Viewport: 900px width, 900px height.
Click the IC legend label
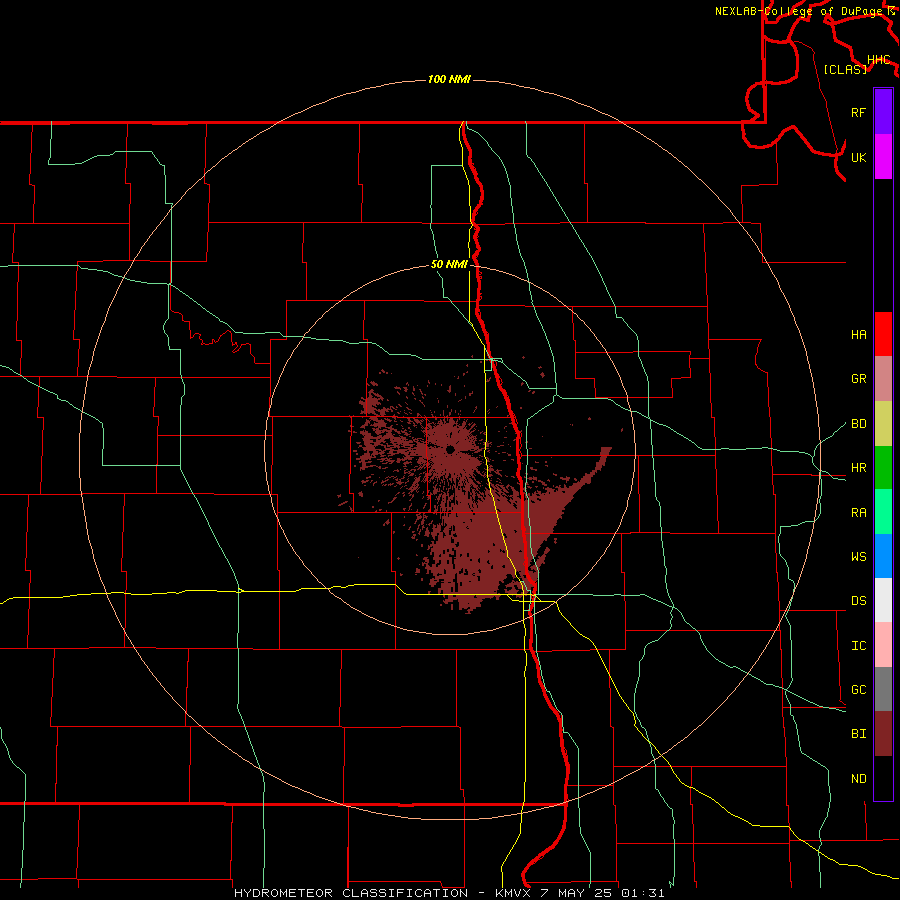(858, 646)
